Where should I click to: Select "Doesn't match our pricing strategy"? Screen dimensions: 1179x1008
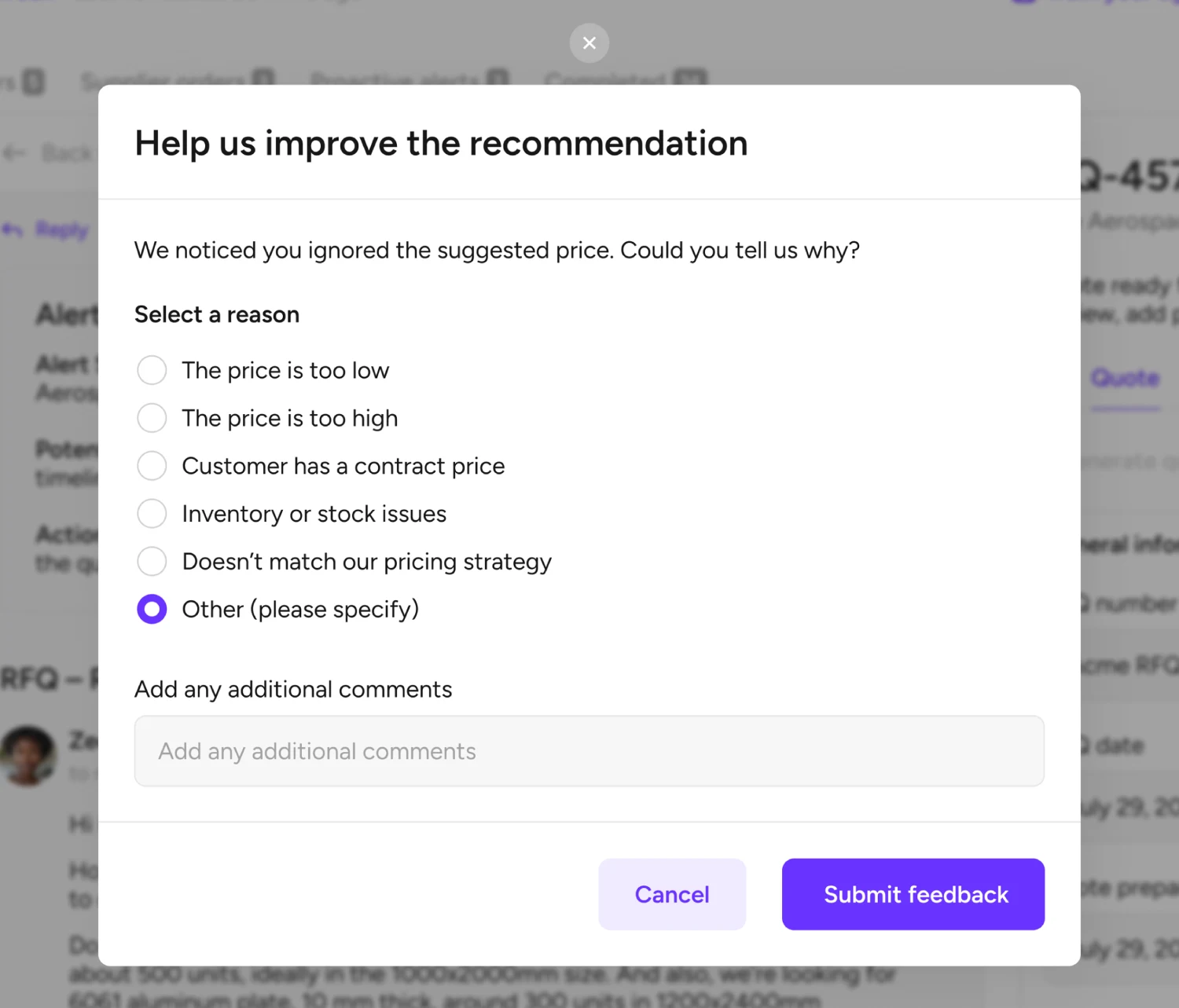pos(152,562)
